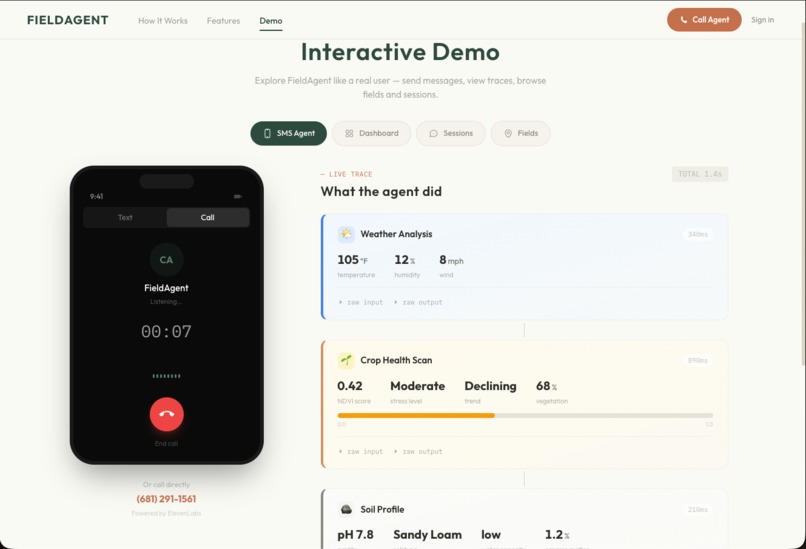Click the battery icon in phone status bar
Screen dimensions: 806x549
[x=237, y=196]
